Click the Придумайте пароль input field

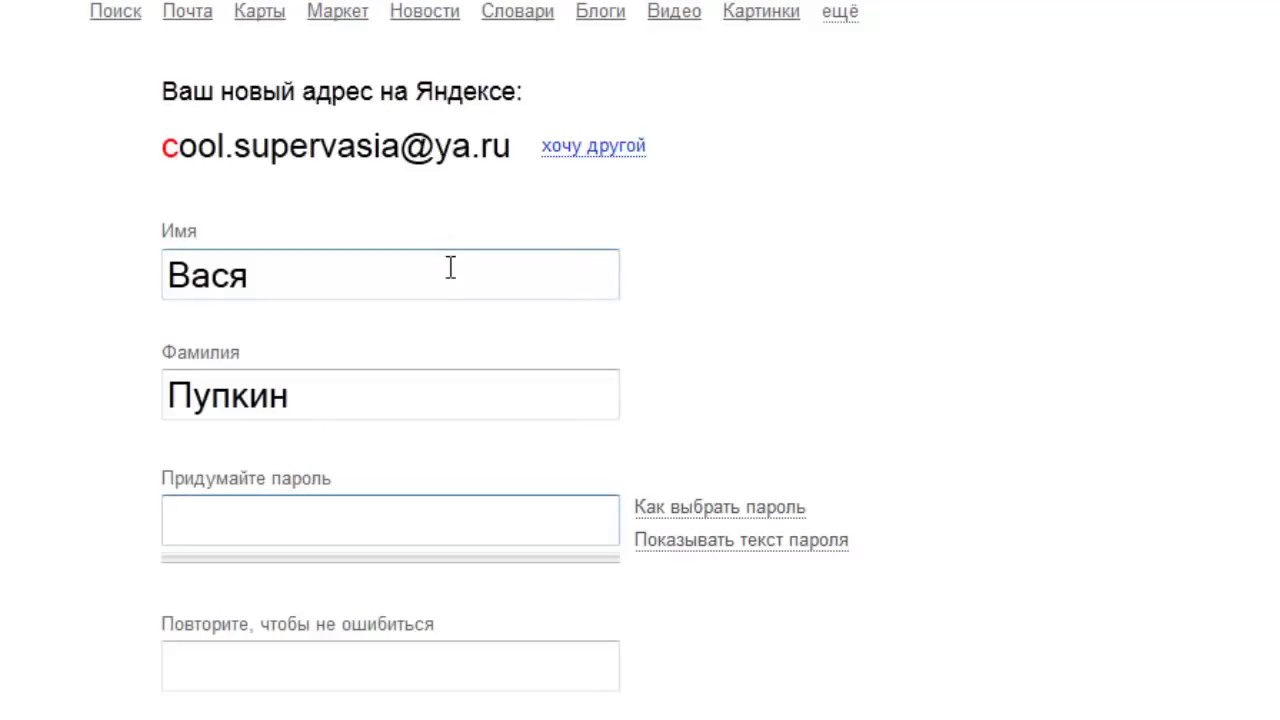(390, 520)
